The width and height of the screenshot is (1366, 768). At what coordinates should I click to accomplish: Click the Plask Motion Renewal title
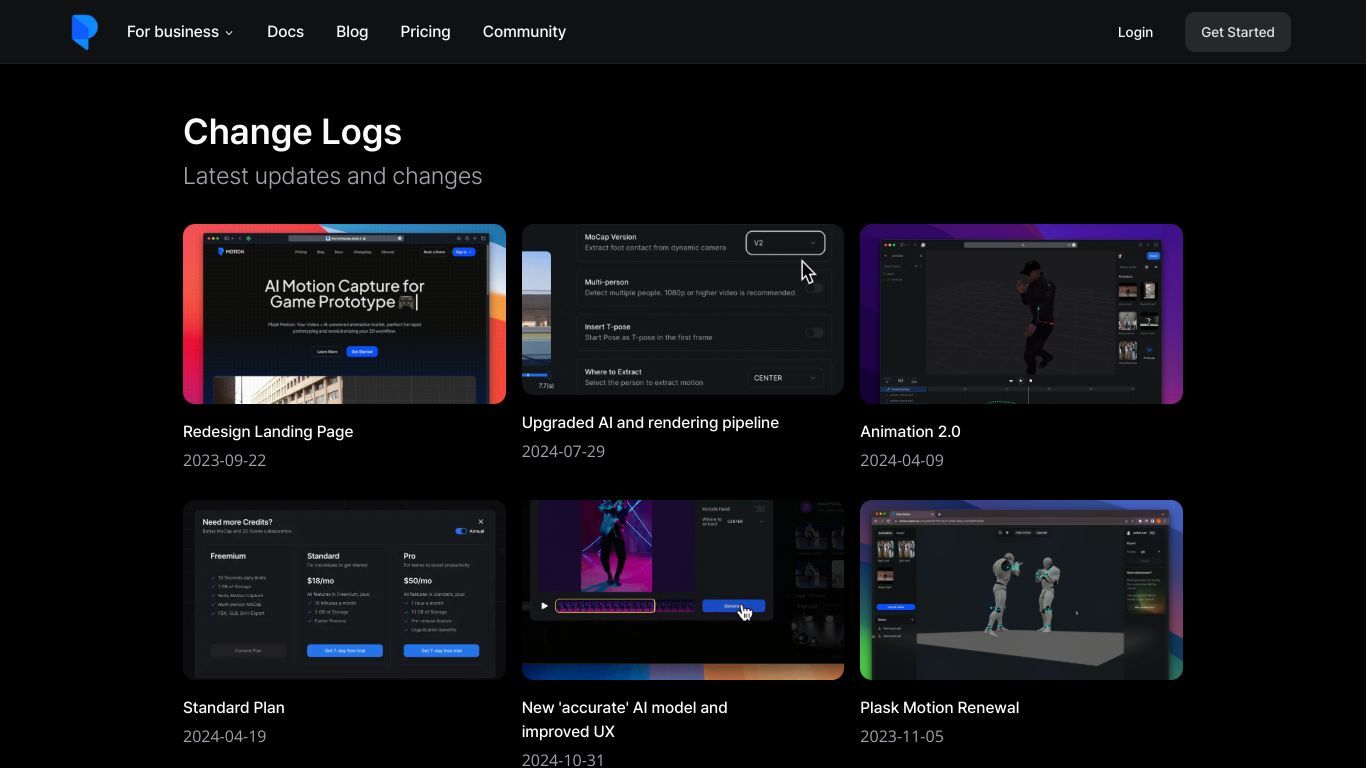[x=940, y=708]
